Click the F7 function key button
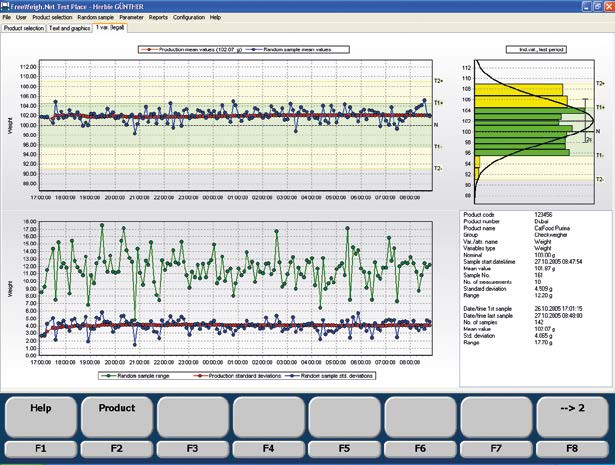 click(496, 449)
